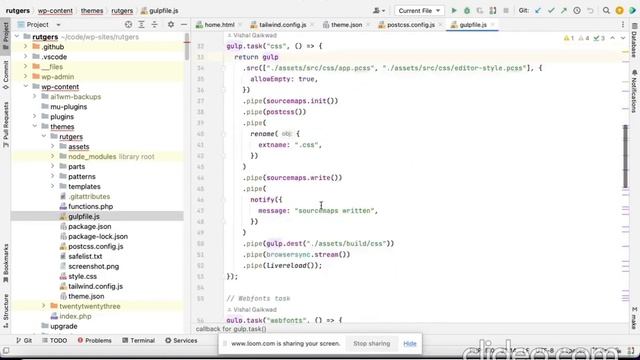Open package.json in the project tree
The image size is (640, 360).
90,226
